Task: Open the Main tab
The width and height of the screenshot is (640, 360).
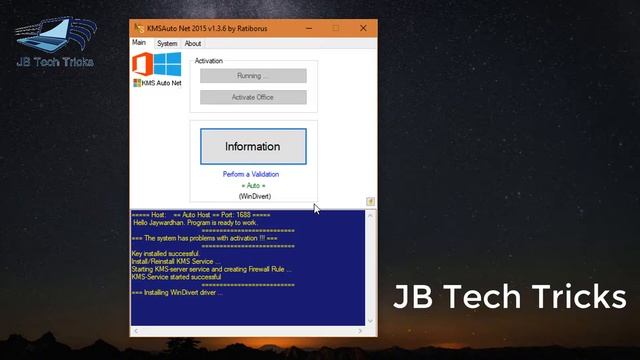Action: [x=139, y=42]
